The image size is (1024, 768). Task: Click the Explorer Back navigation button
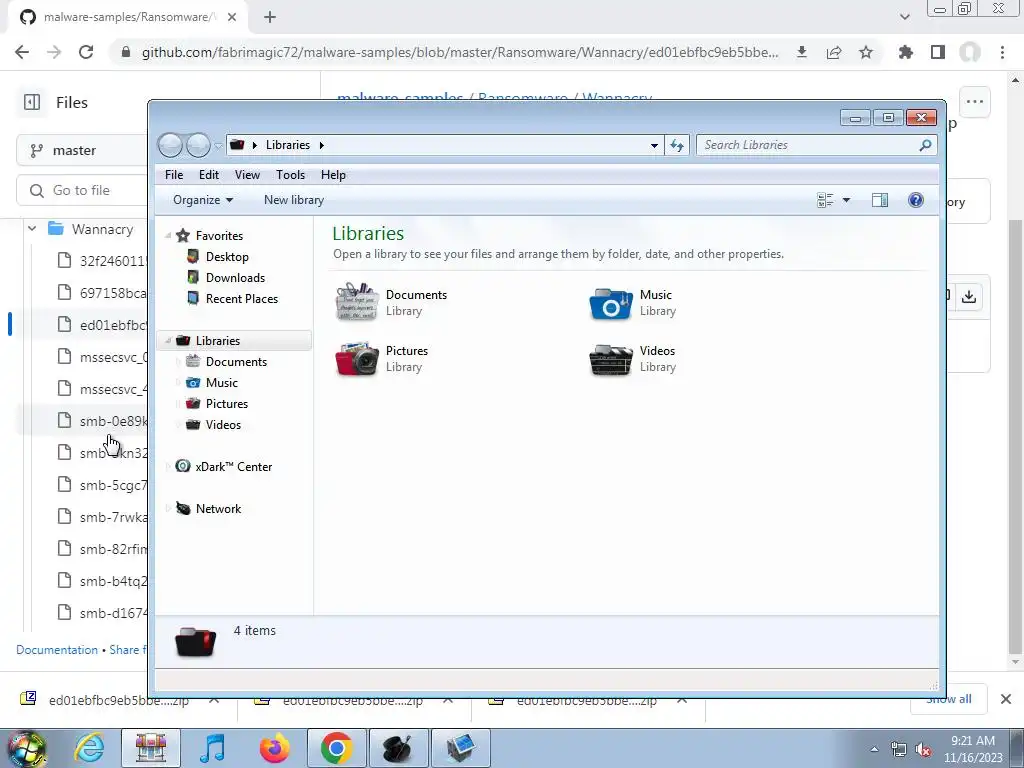[170, 145]
